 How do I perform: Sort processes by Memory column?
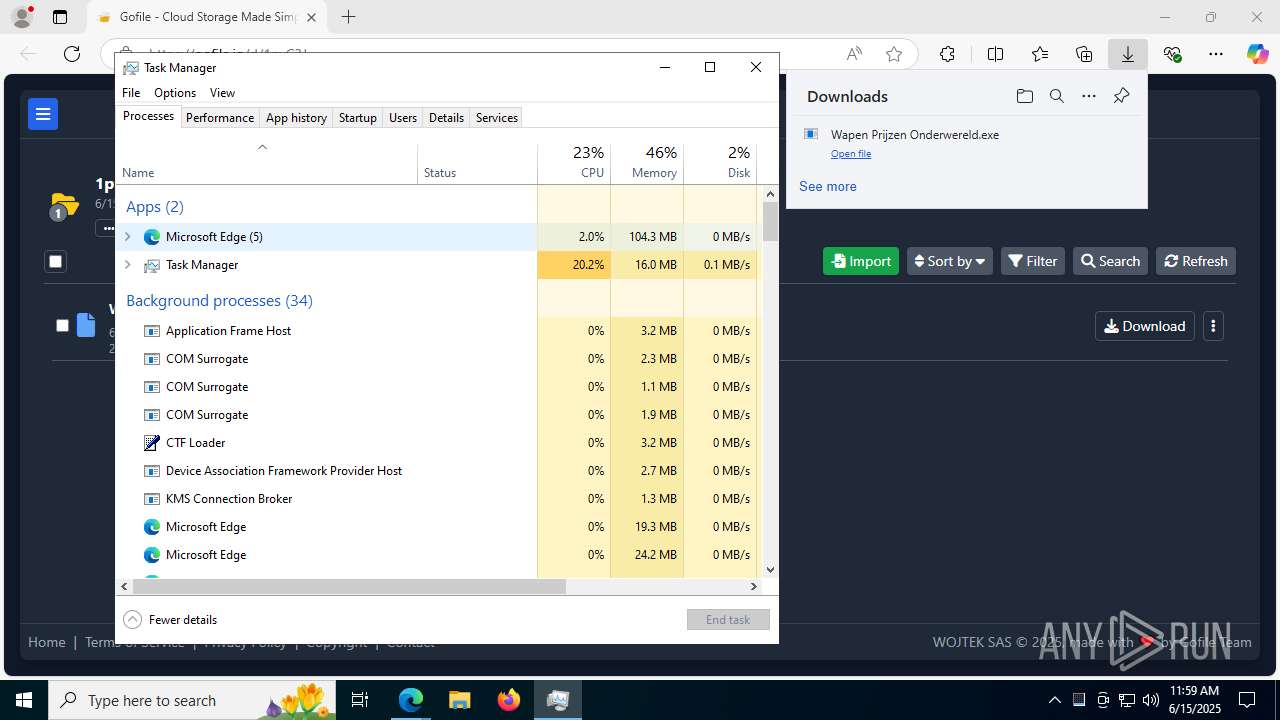tap(647, 161)
